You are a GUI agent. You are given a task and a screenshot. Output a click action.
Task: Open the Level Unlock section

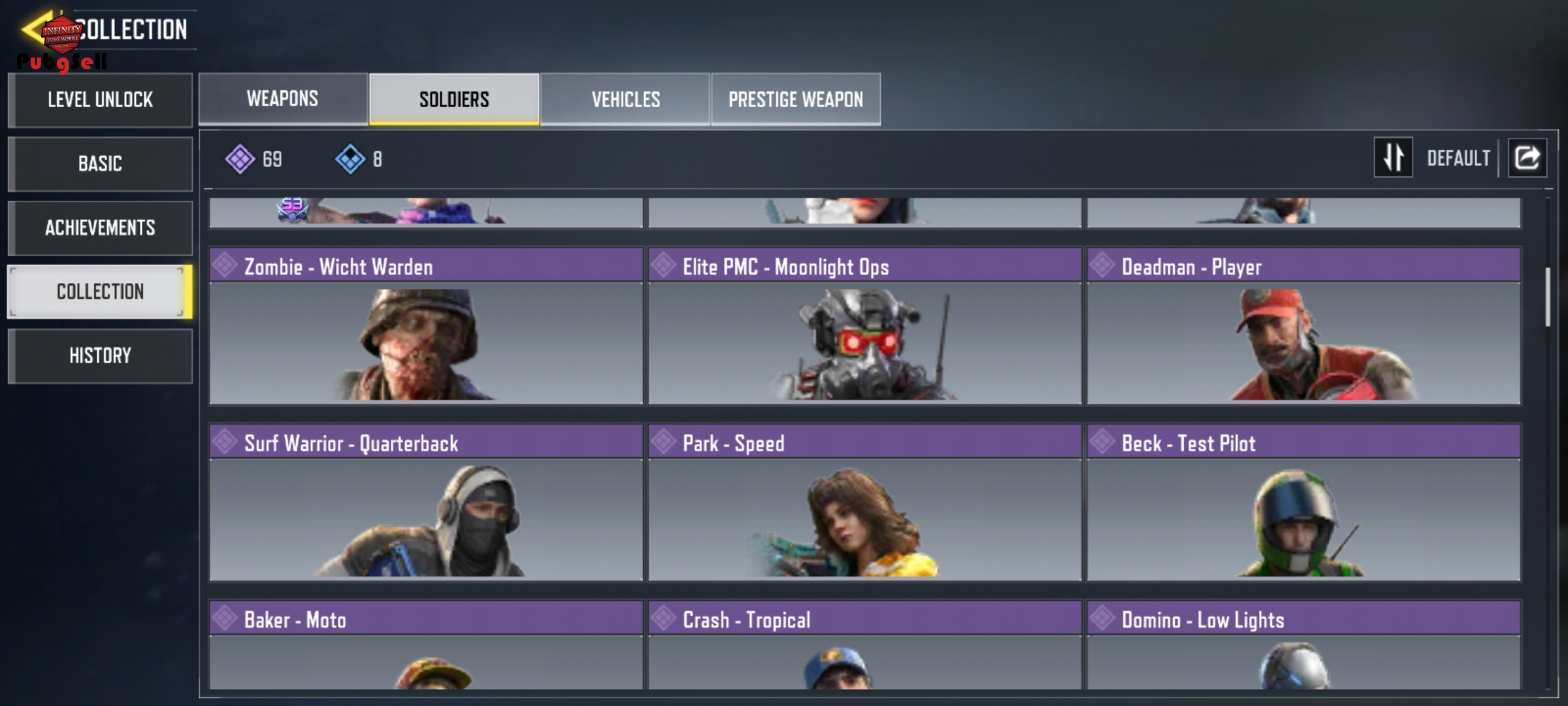click(x=100, y=100)
